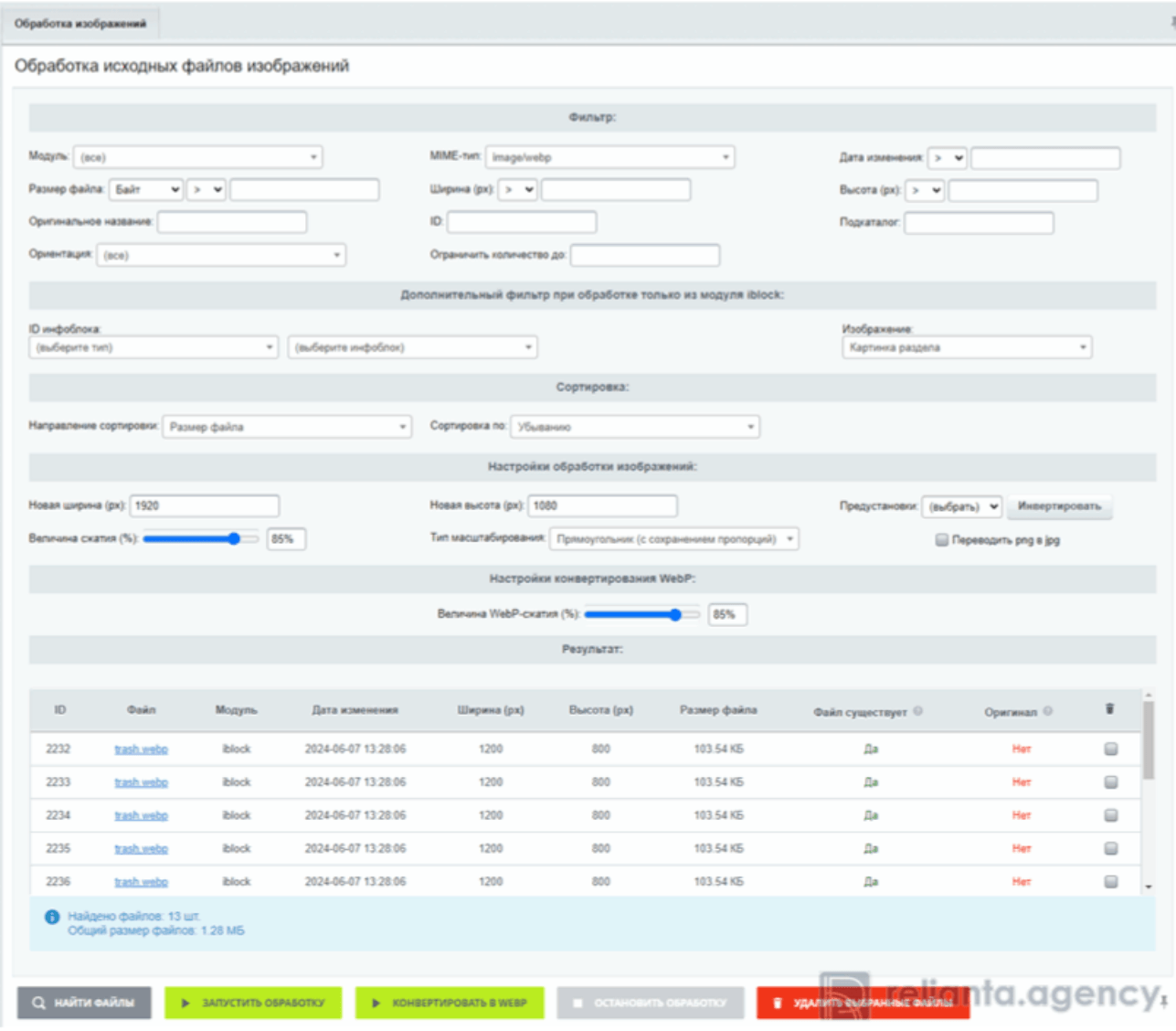Open the trash.webp link in row 2233
Image resolution: width=1176 pixels, height=1031 pixels.
pos(141,782)
